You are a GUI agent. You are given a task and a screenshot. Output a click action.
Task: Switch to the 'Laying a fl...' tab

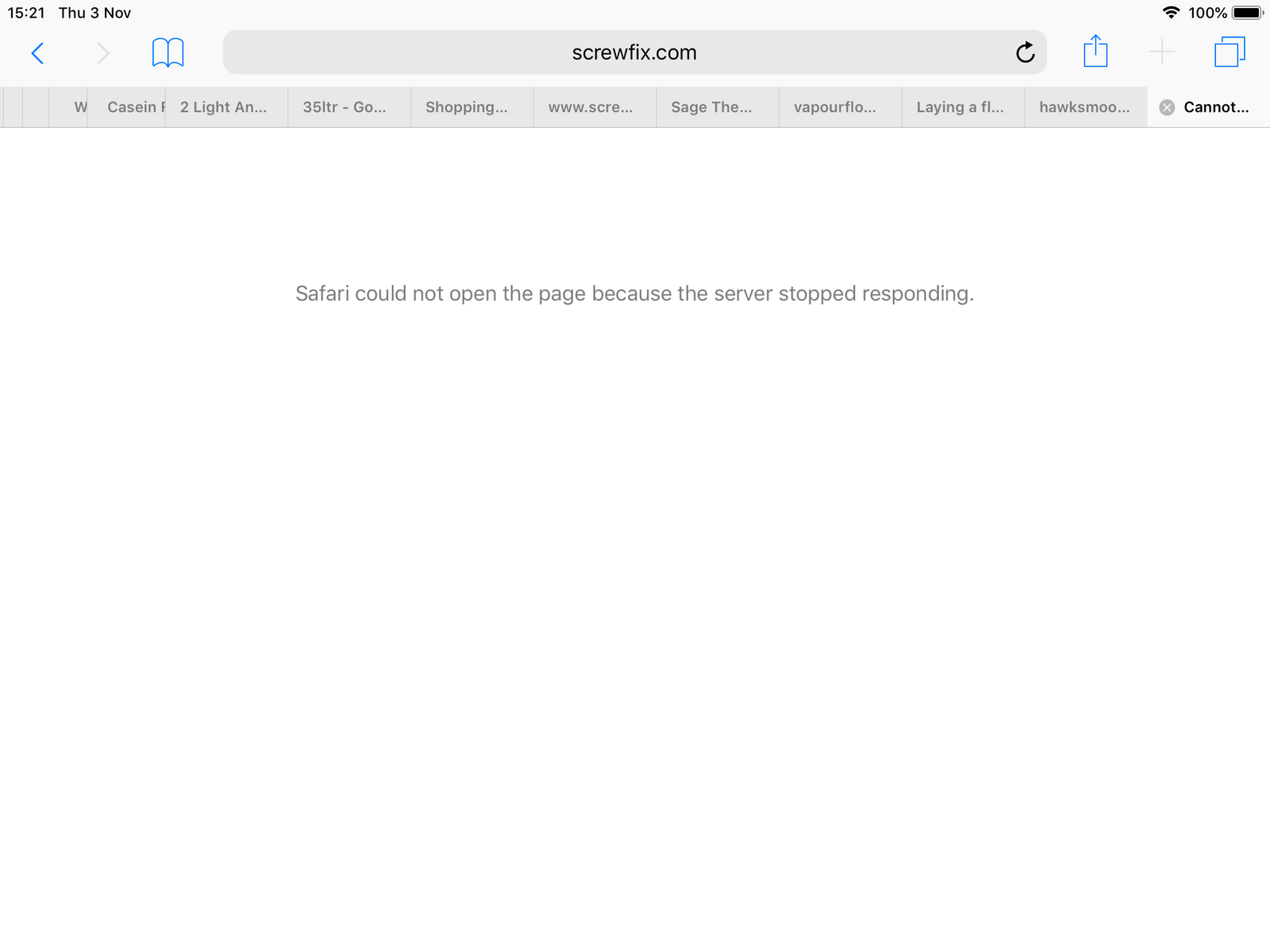coord(960,107)
